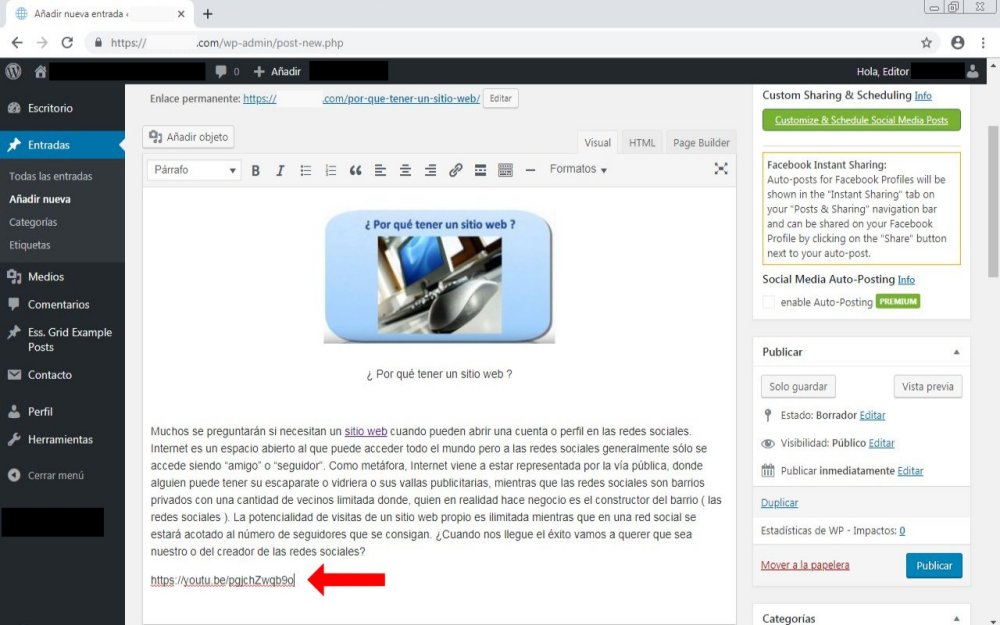Collapse the sidebar with Cerrar menú
The width and height of the screenshot is (1000, 625).
55,476
